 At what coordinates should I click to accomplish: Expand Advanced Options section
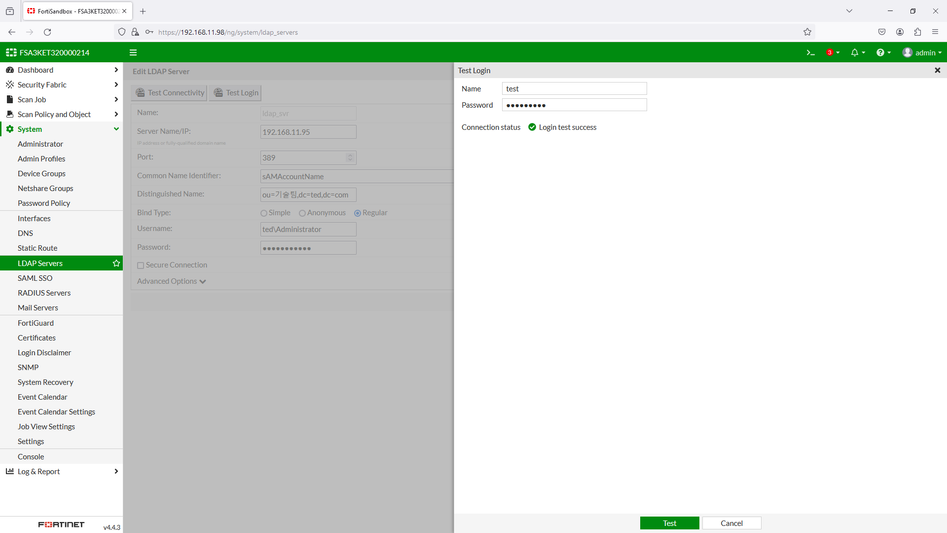click(x=172, y=281)
